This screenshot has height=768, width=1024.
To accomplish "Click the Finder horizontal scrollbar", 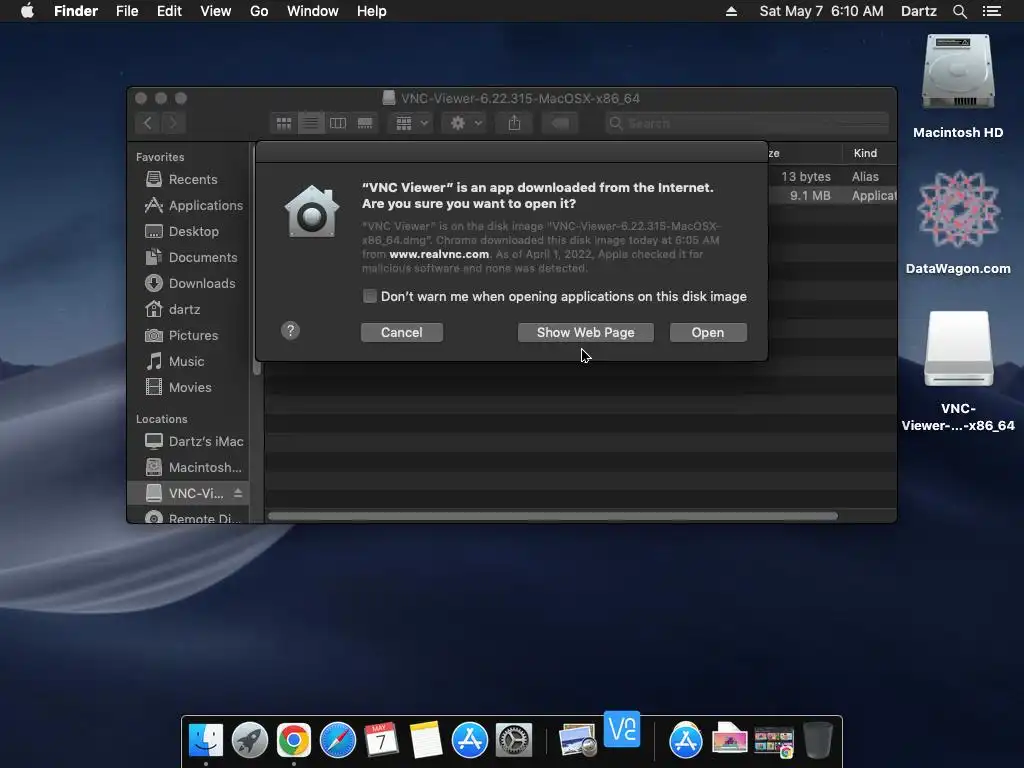I will click(552, 516).
